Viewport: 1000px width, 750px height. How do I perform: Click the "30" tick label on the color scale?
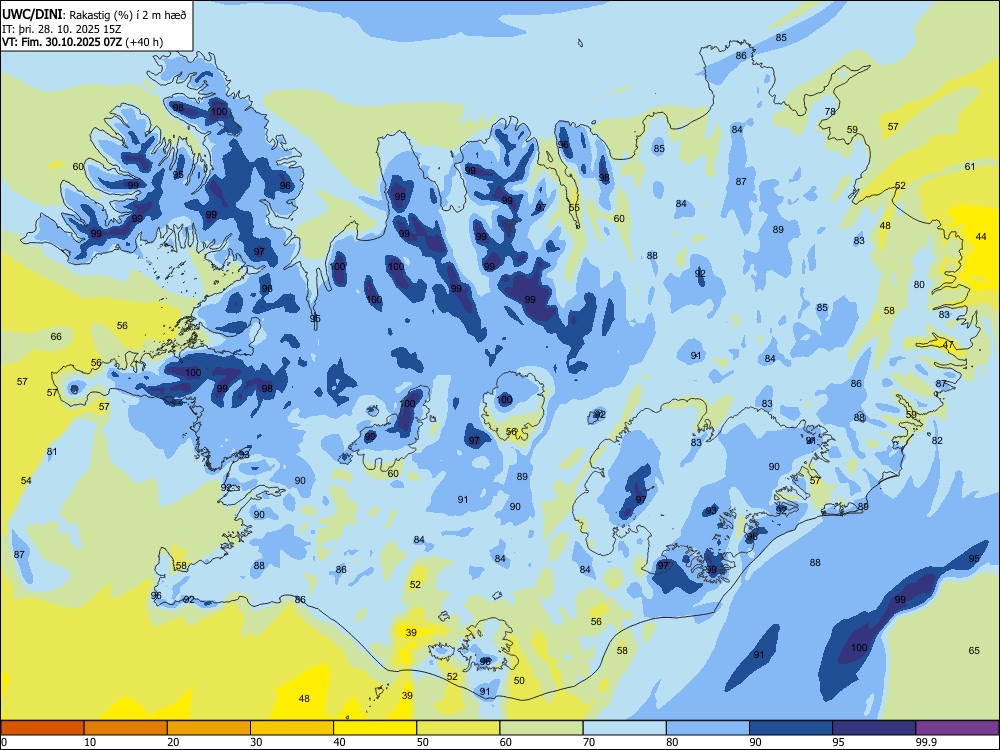click(x=256, y=742)
